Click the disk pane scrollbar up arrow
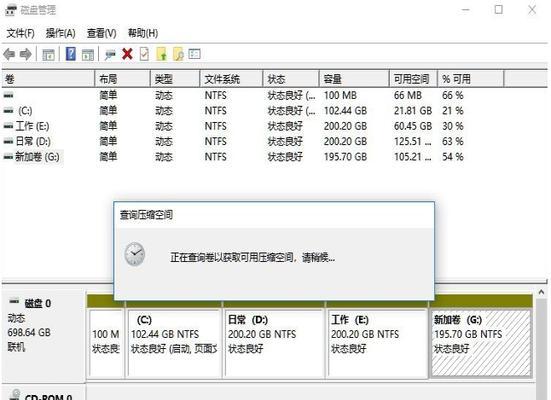Image resolution: width=551 pixels, height=400 pixels. (542, 292)
